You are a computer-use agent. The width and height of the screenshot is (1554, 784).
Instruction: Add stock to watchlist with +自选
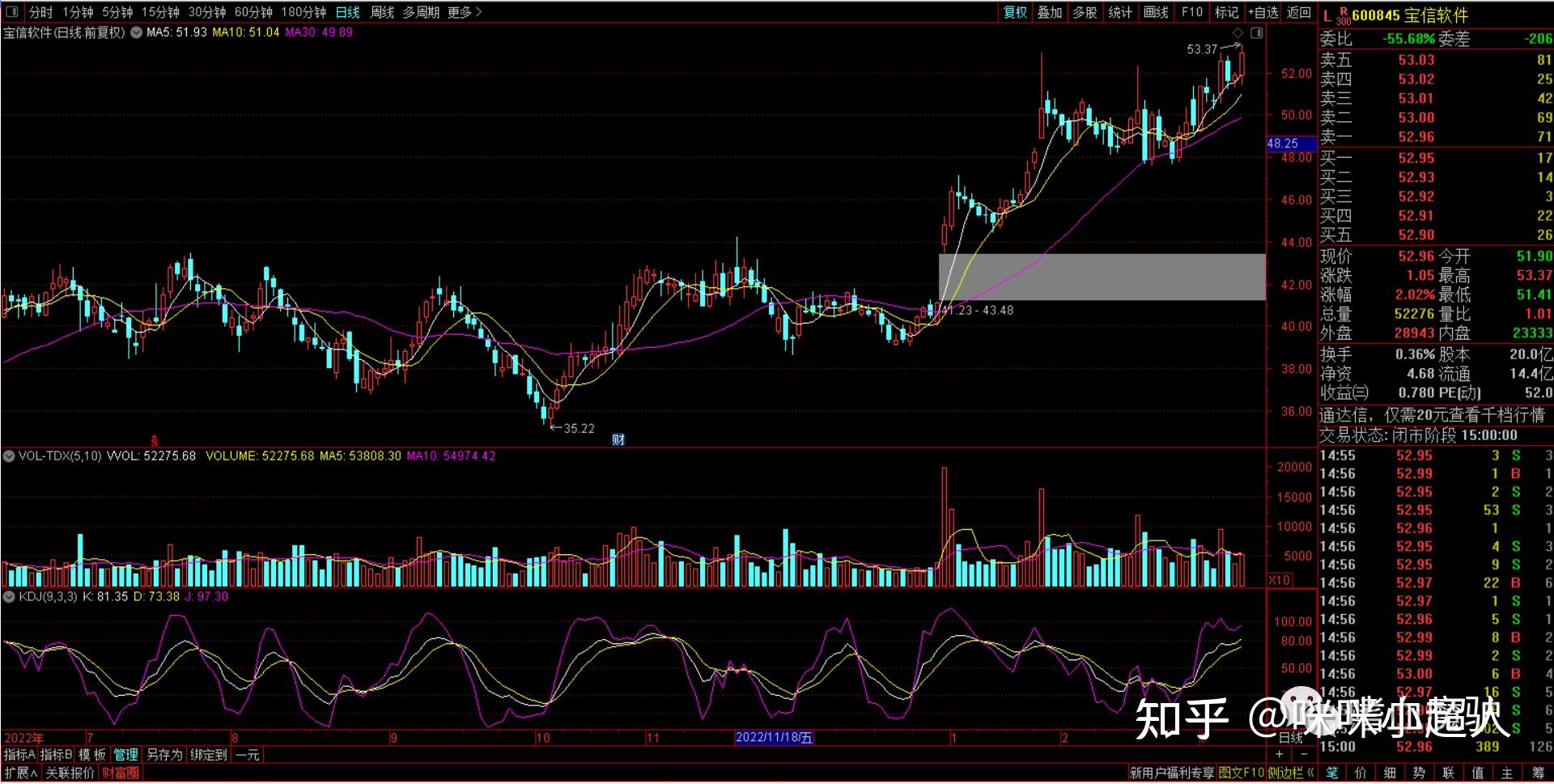tap(1263, 12)
